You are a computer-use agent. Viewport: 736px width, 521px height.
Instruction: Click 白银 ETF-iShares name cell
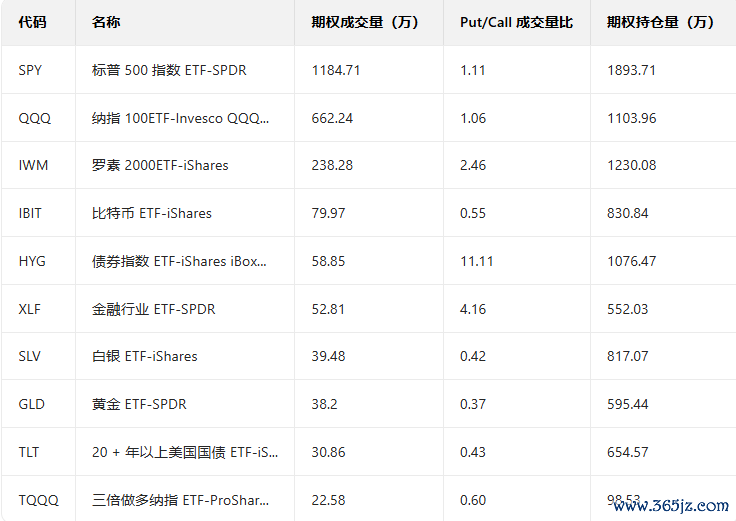pyautogui.click(x=144, y=356)
